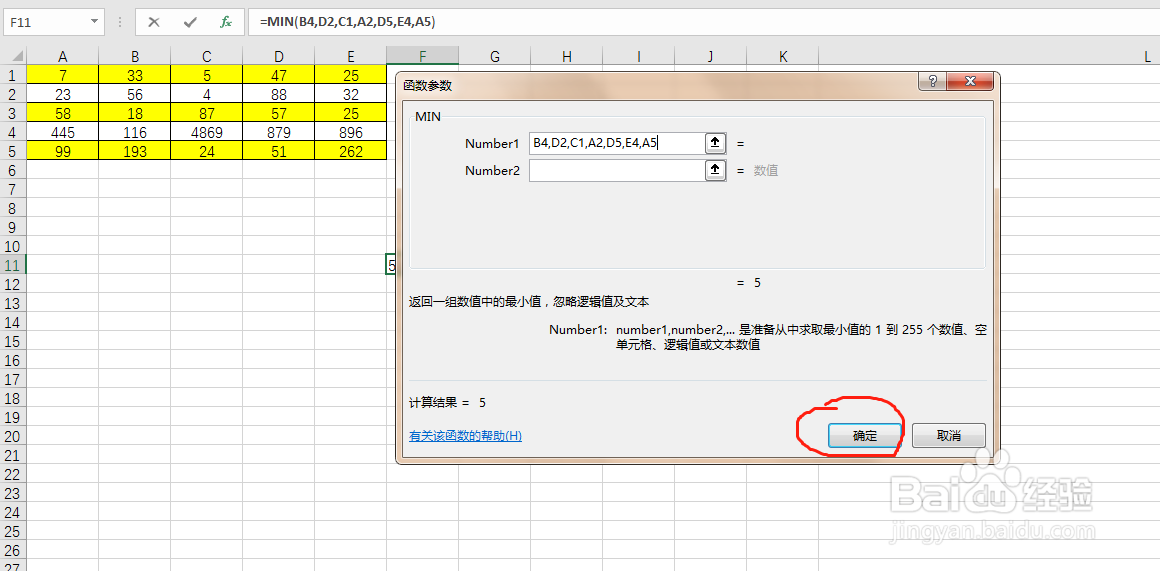
Task: Click cell D1 containing 47
Action: pos(278,75)
